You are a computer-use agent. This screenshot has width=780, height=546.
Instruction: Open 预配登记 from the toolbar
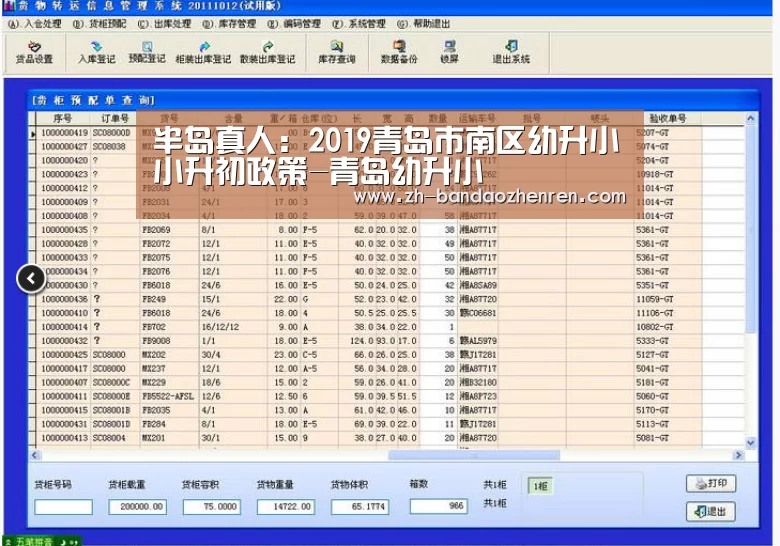[147, 52]
